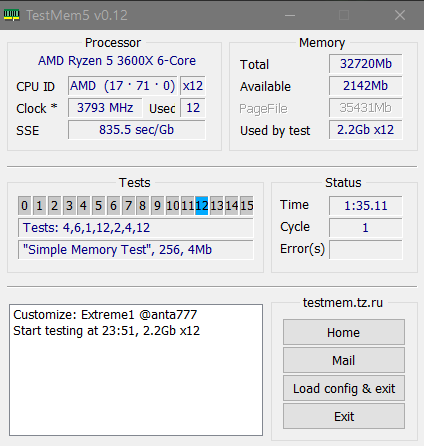The width and height of the screenshot is (424, 446).
Task: Click the Exit button
Action: pyautogui.click(x=344, y=416)
